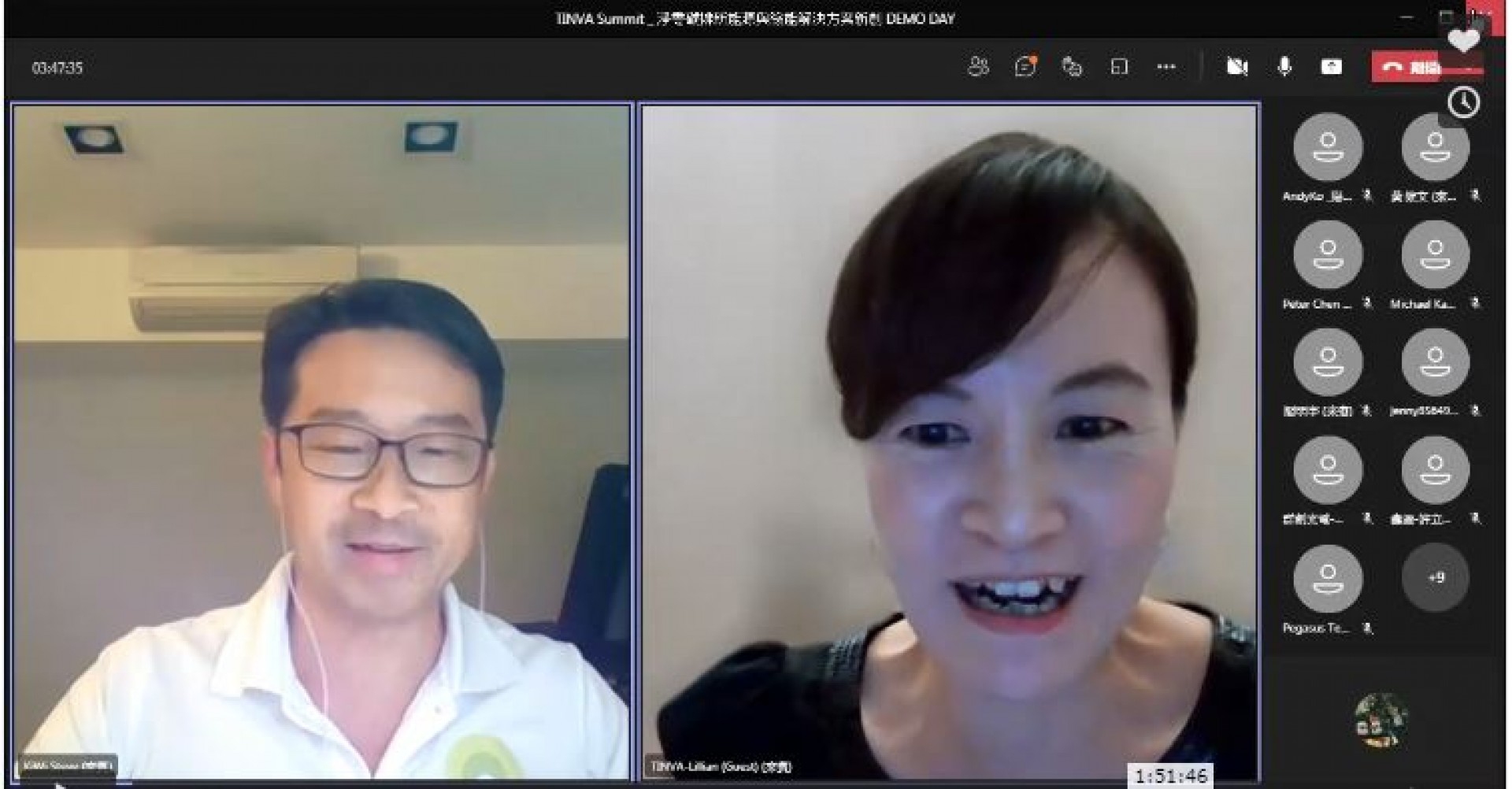Click the heart icon overlay
This screenshot has height=789, width=1512.
[1463, 40]
